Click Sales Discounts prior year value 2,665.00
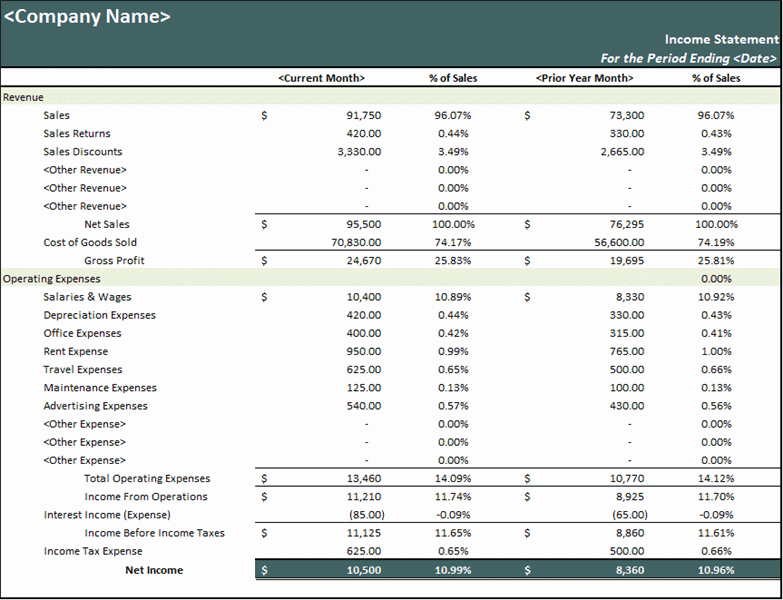The image size is (783, 600). pos(623,152)
